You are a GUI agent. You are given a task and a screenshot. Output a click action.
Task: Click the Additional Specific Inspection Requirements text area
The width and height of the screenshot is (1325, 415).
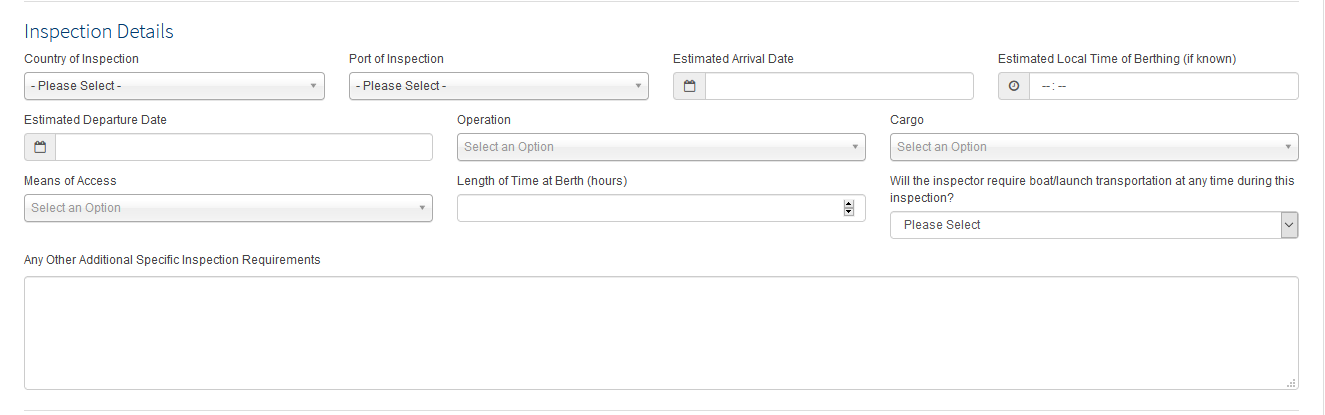(661, 333)
